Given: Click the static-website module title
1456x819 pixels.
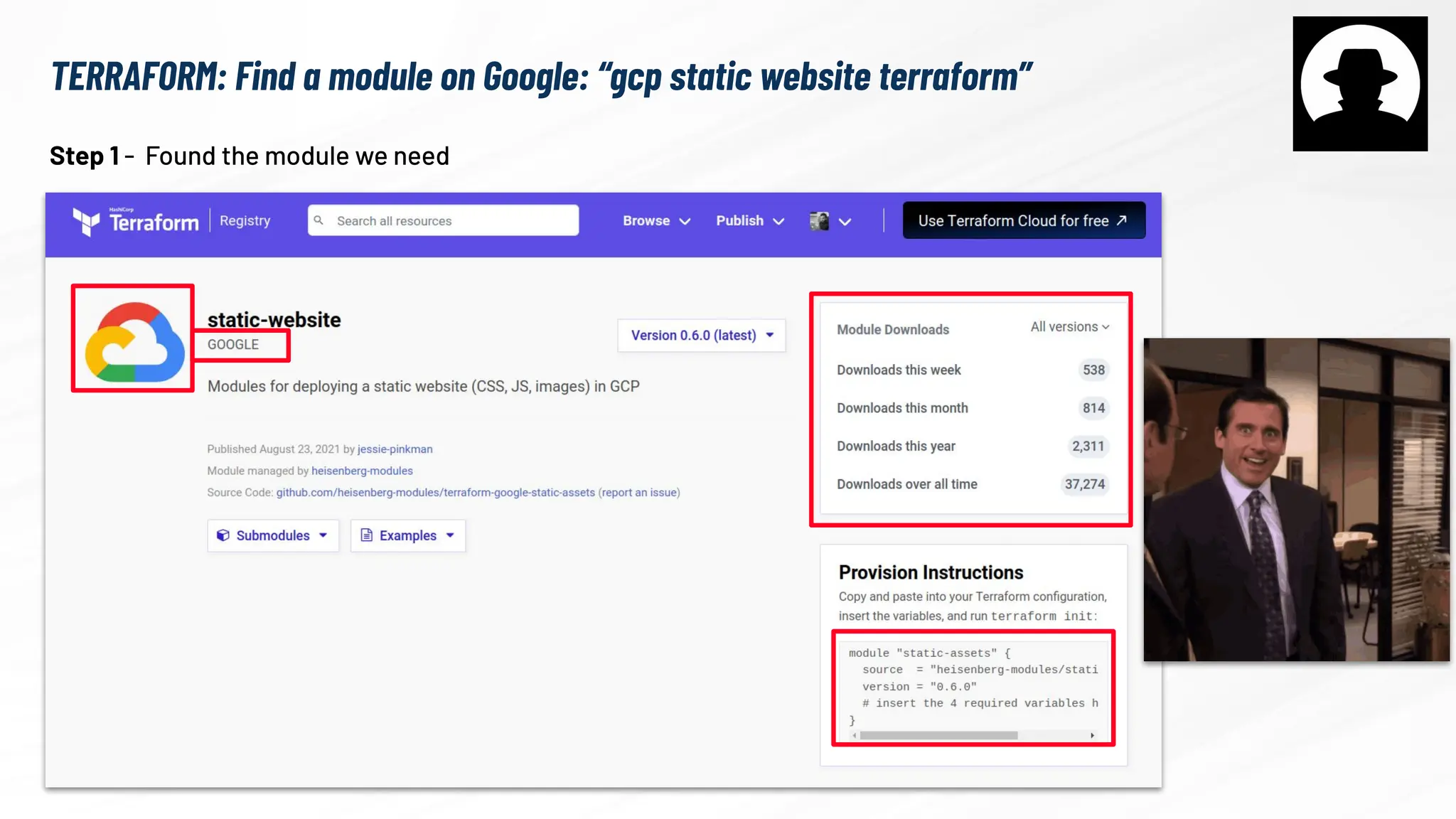Looking at the screenshot, I should [x=274, y=320].
